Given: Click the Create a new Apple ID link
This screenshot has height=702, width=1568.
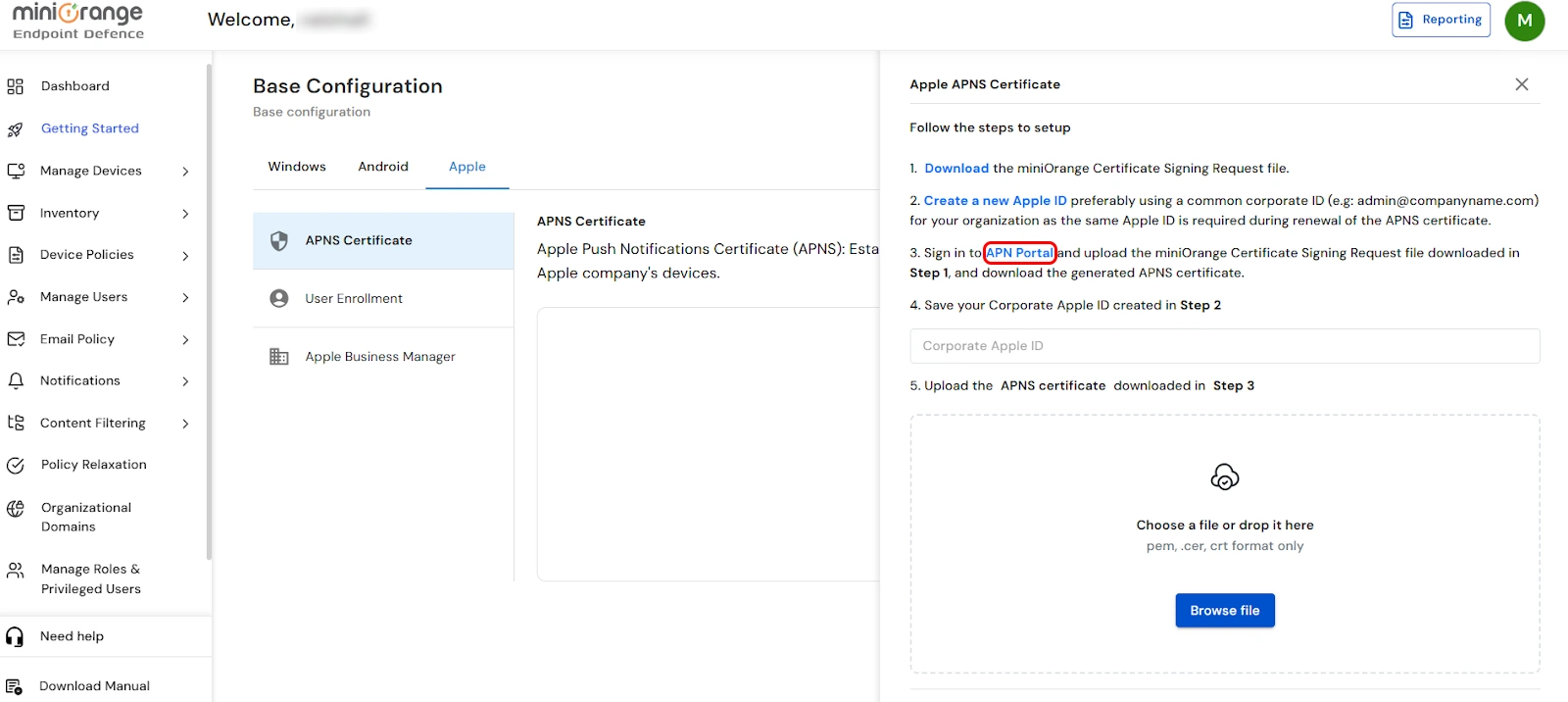Looking at the screenshot, I should tap(995, 201).
